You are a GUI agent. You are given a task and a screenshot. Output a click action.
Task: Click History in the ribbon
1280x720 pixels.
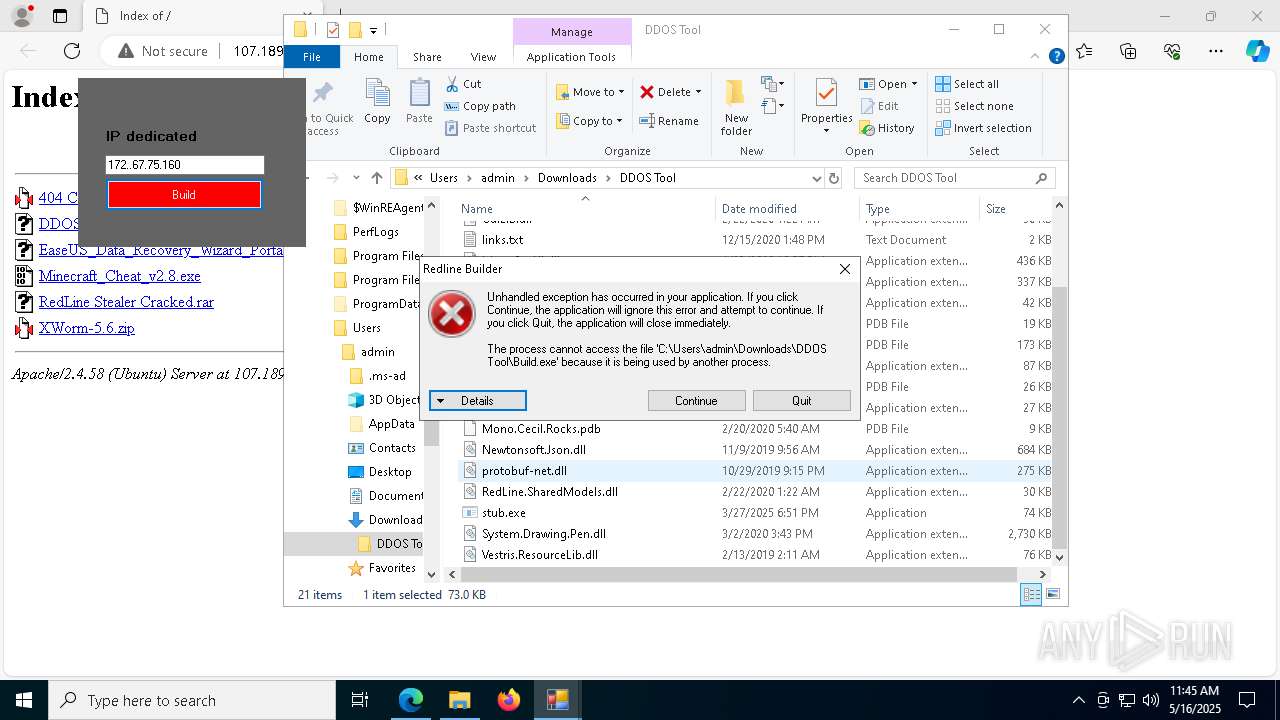coord(887,128)
